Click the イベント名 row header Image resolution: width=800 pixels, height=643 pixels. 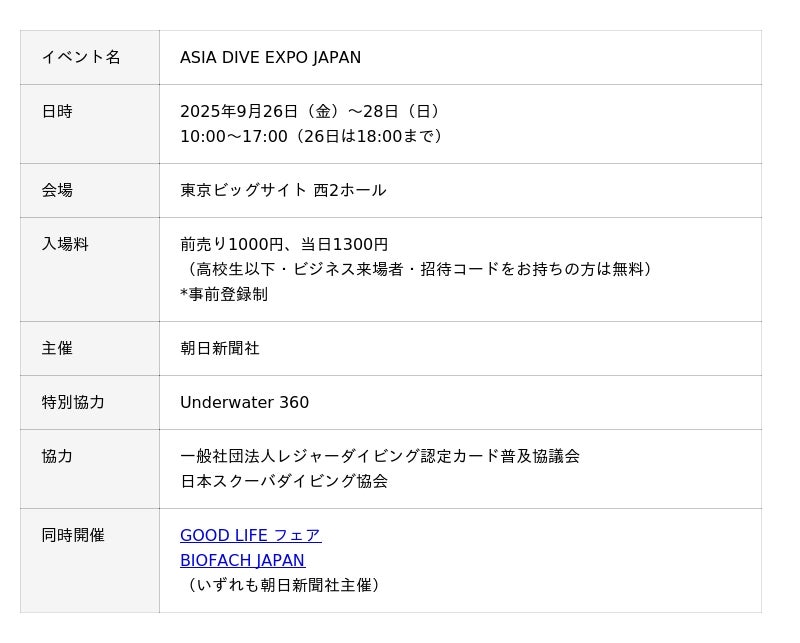81,58
